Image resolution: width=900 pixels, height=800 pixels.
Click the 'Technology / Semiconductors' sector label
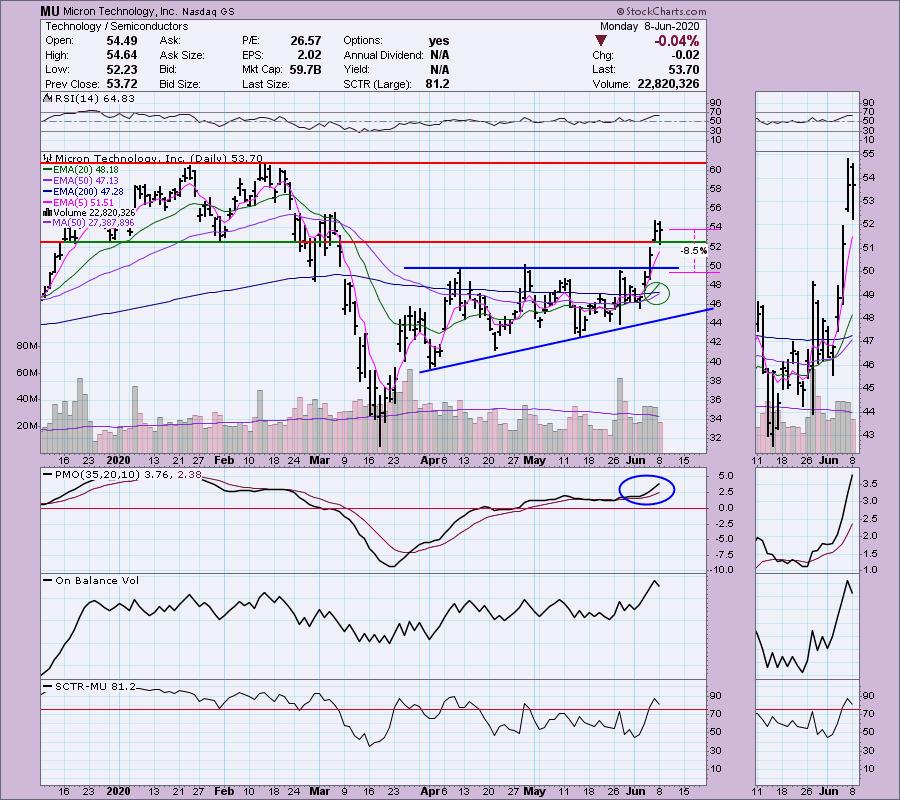(x=117, y=26)
